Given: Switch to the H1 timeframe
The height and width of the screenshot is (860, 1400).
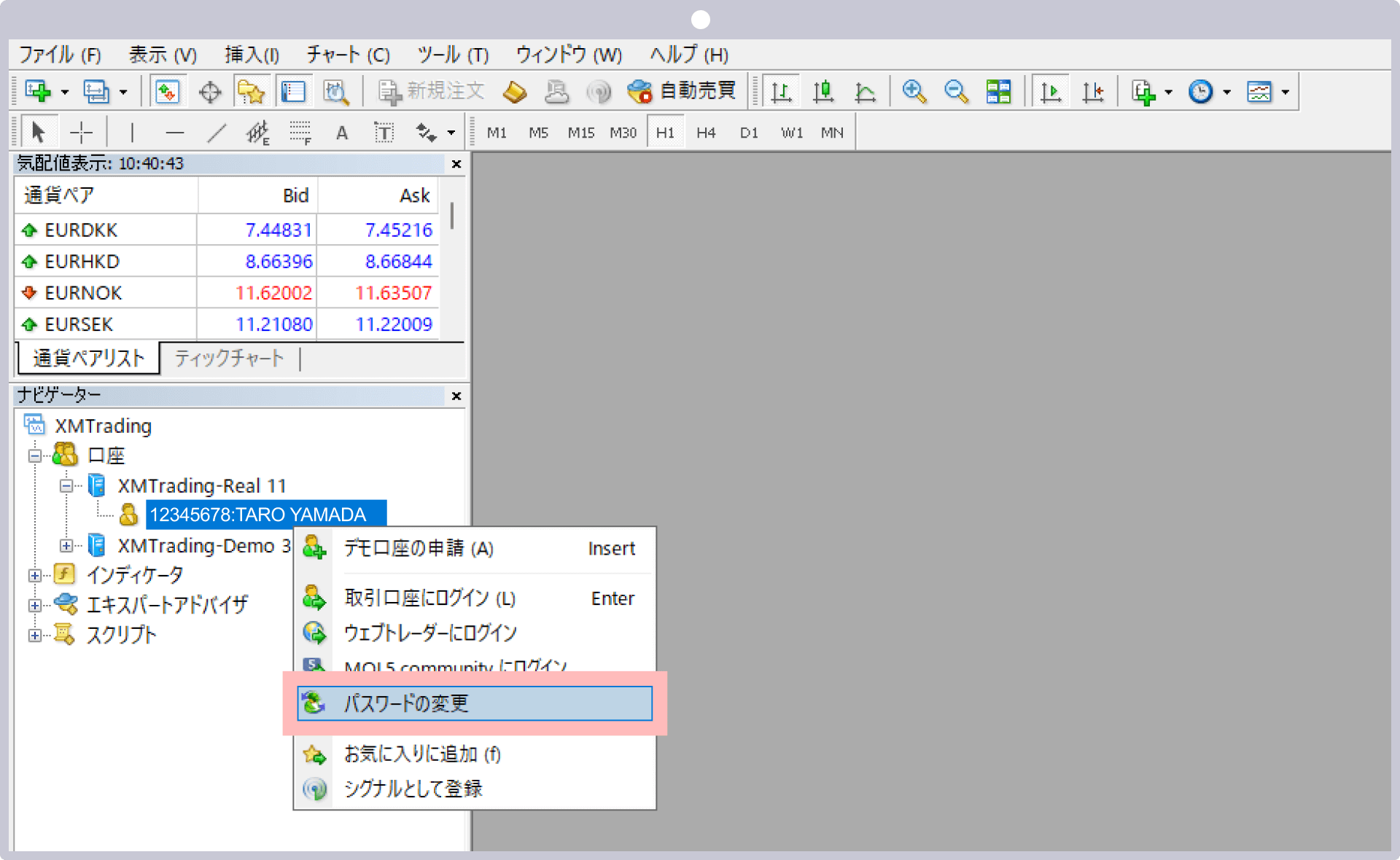Looking at the screenshot, I should (x=665, y=133).
